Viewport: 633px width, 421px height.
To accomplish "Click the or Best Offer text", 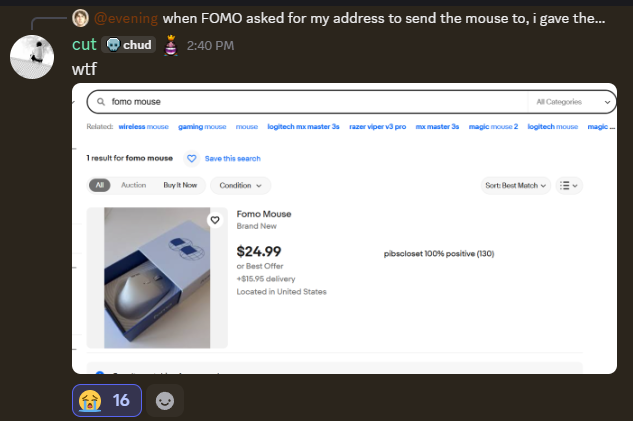I will (260, 266).
